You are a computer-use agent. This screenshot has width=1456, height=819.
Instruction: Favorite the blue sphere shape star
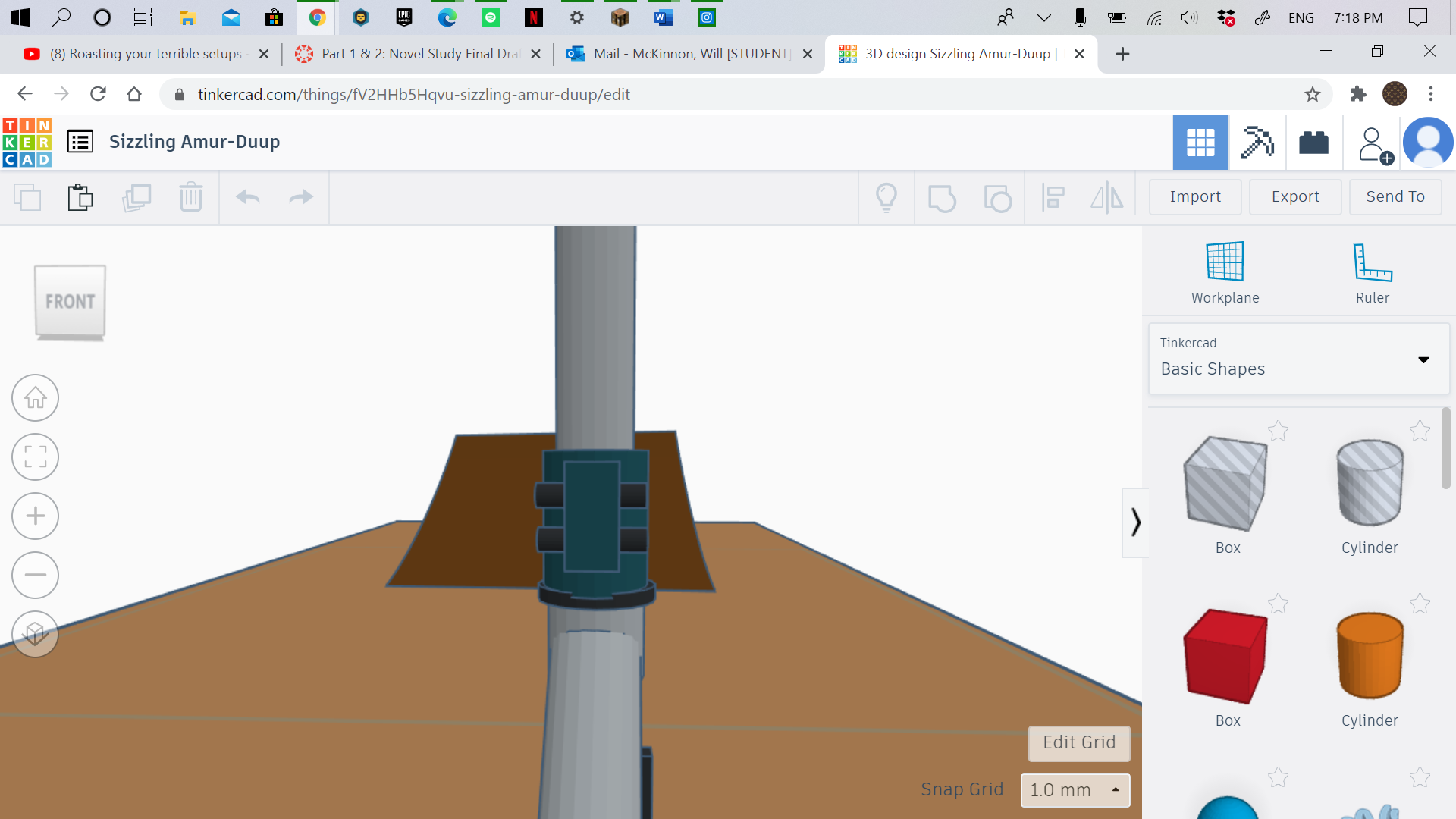tap(1278, 777)
